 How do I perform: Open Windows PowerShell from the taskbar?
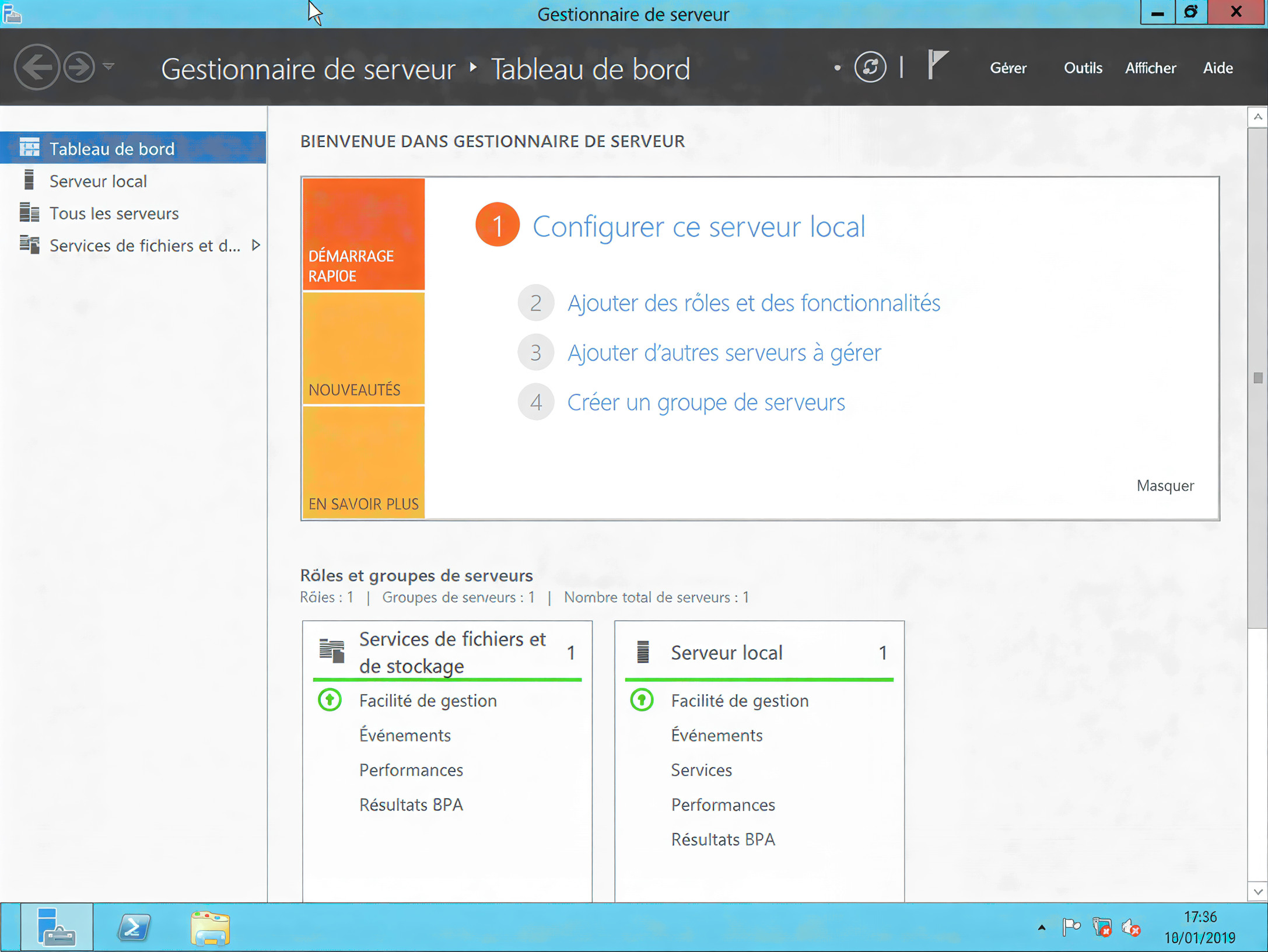pyautogui.click(x=133, y=927)
